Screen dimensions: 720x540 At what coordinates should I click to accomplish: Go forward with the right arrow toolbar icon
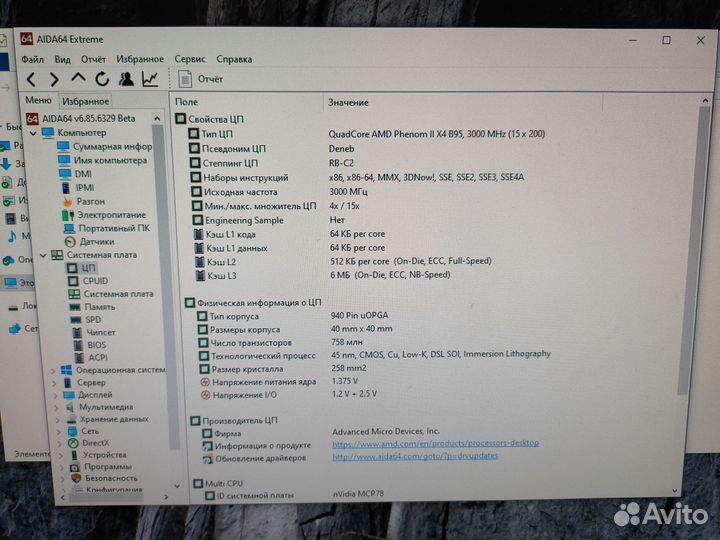pyautogui.click(x=54, y=79)
